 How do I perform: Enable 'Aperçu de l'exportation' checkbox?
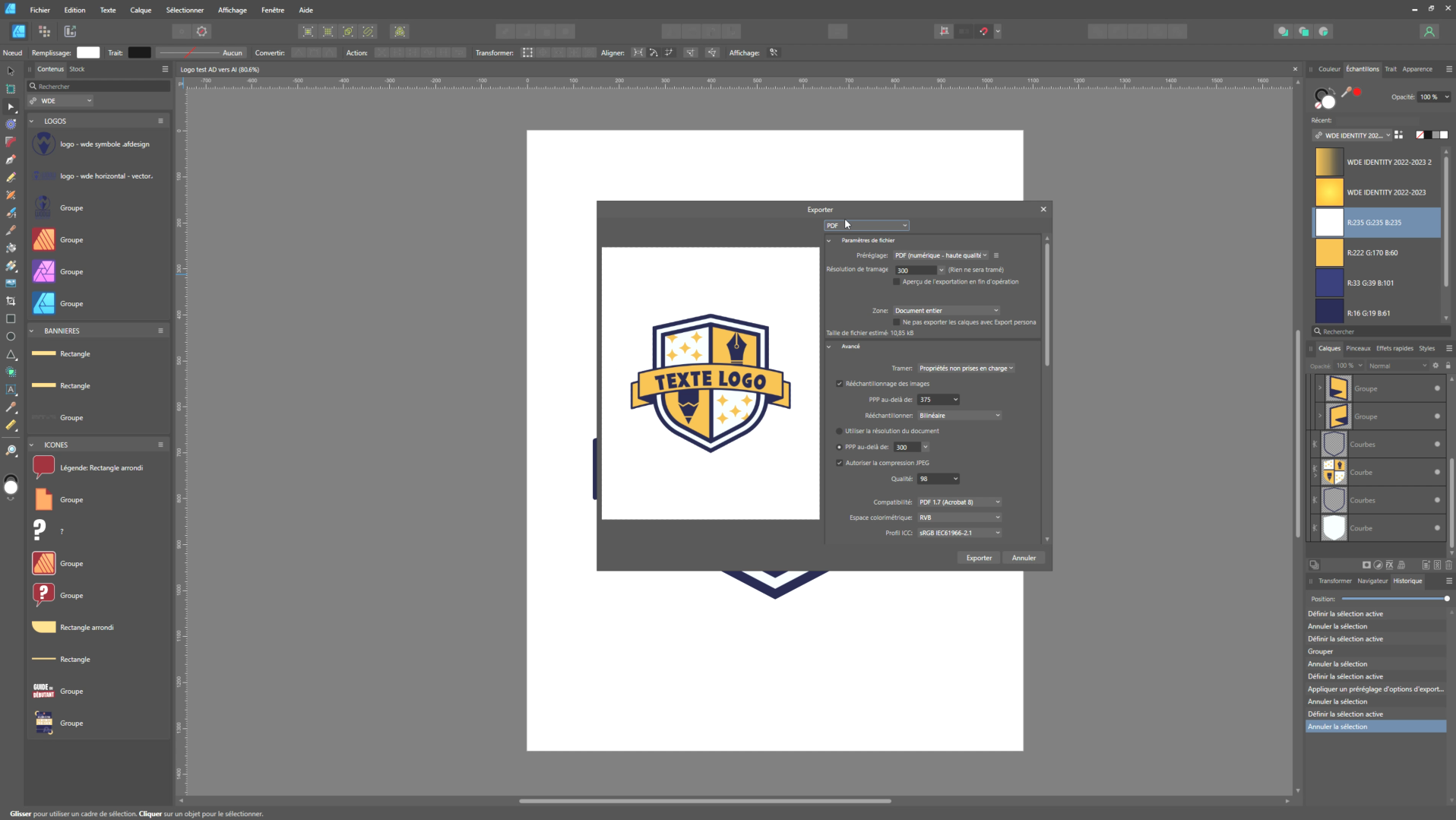click(897, 282)
